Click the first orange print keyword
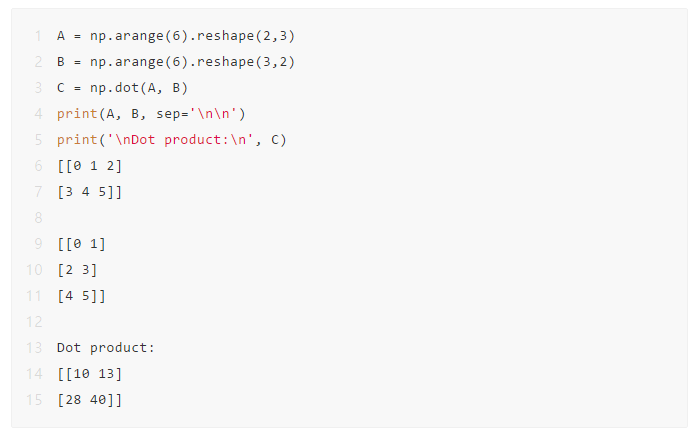The width and height of the screenshot is (694, 437). [77, 114]
